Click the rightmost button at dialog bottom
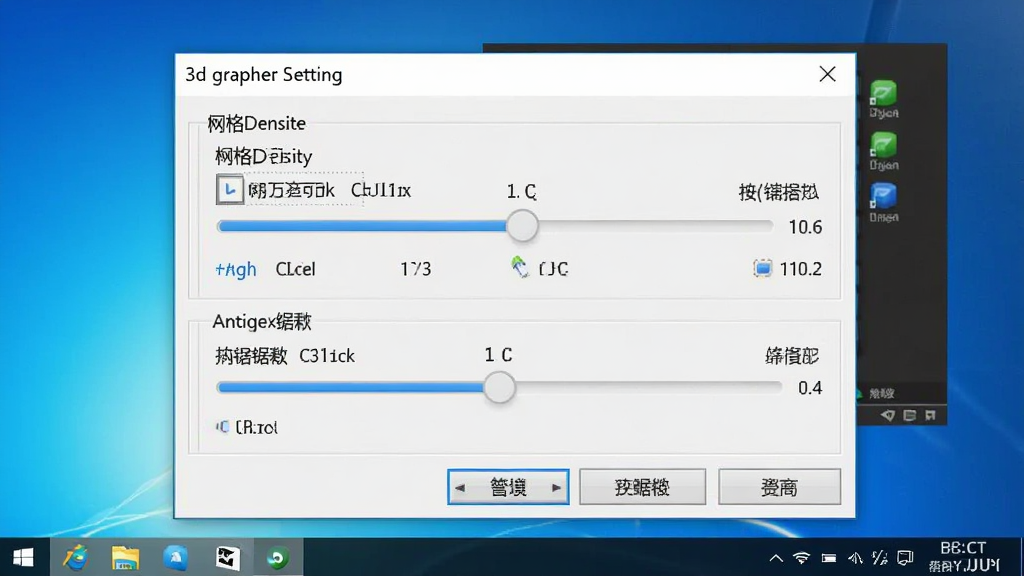Image resolution: width=1024 pixels, height=576 pixels. coord(779,487)
